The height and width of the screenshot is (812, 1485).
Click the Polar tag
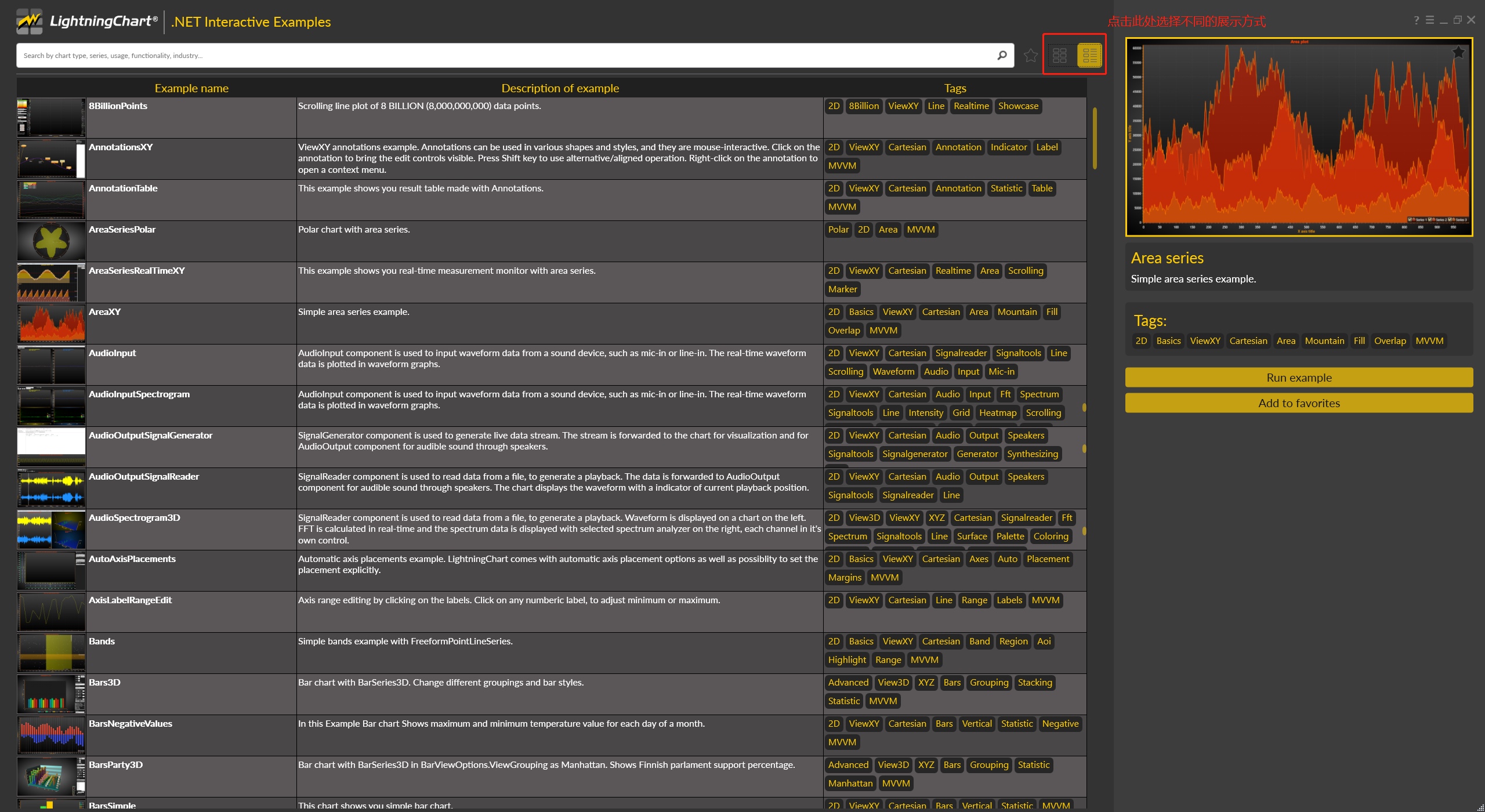point(838,230)
